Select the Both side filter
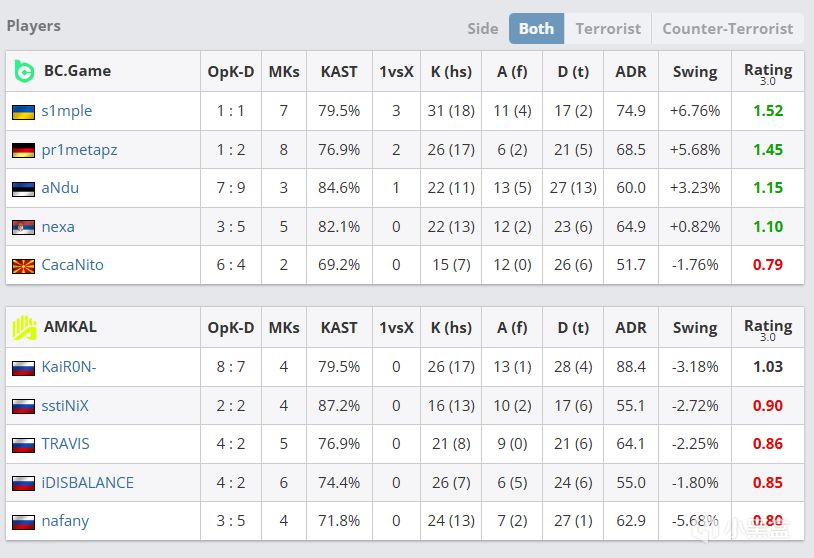The height and width of the screenshot is (558, 814). pos(536,28)
